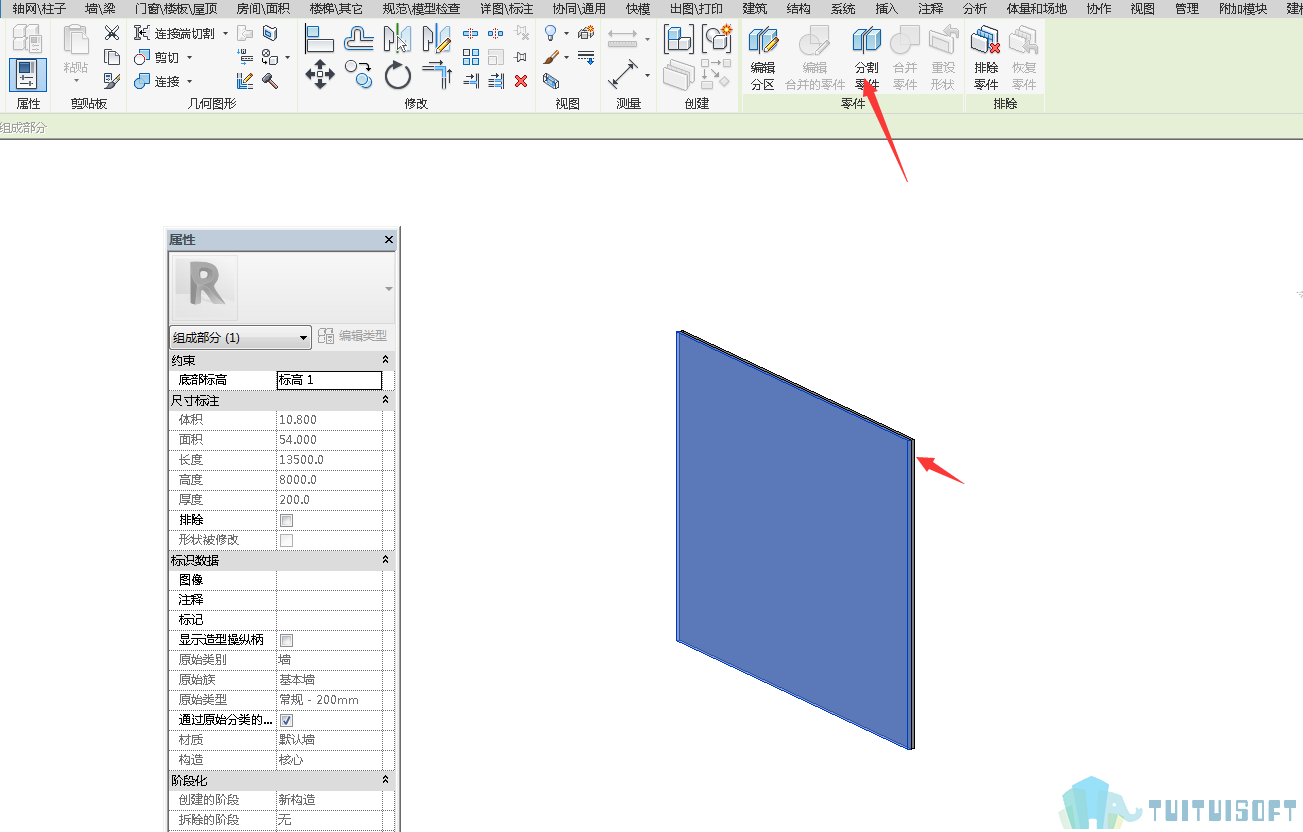Click the 厚度 value 200.0
The image size is (1303, 832).
(x=329, y=500)
